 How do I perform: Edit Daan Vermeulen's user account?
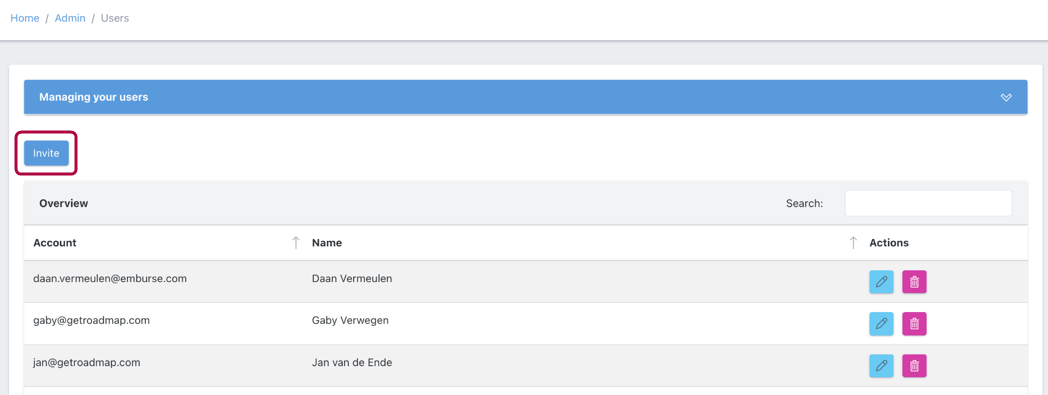881,282
